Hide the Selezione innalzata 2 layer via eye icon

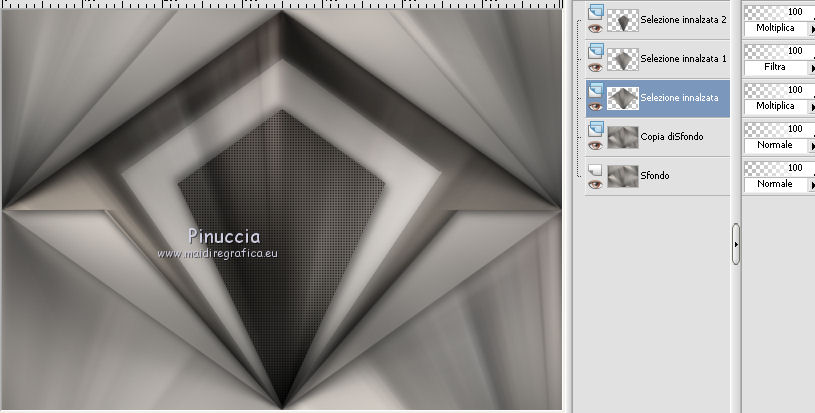[x=595, y=28]
